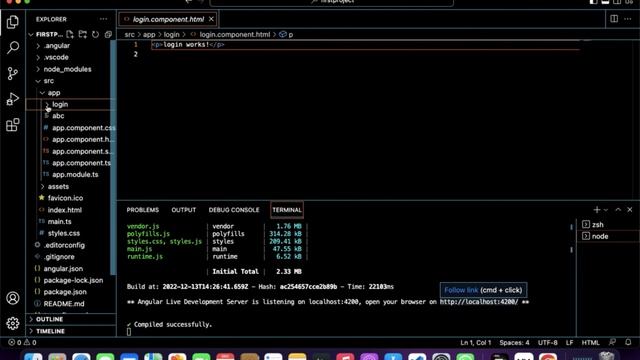Viewport: 640px width, 360px height.
Task: Select the login.component.html editor tab
Action: [168, 19]
